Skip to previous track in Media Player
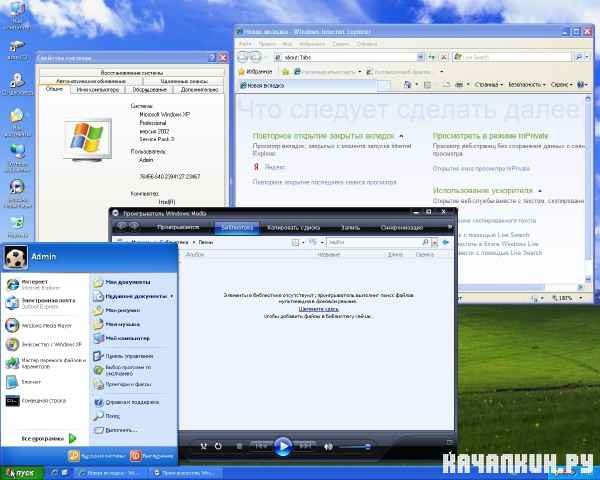Viewport: 600px width, 480px height. point(261,446)
